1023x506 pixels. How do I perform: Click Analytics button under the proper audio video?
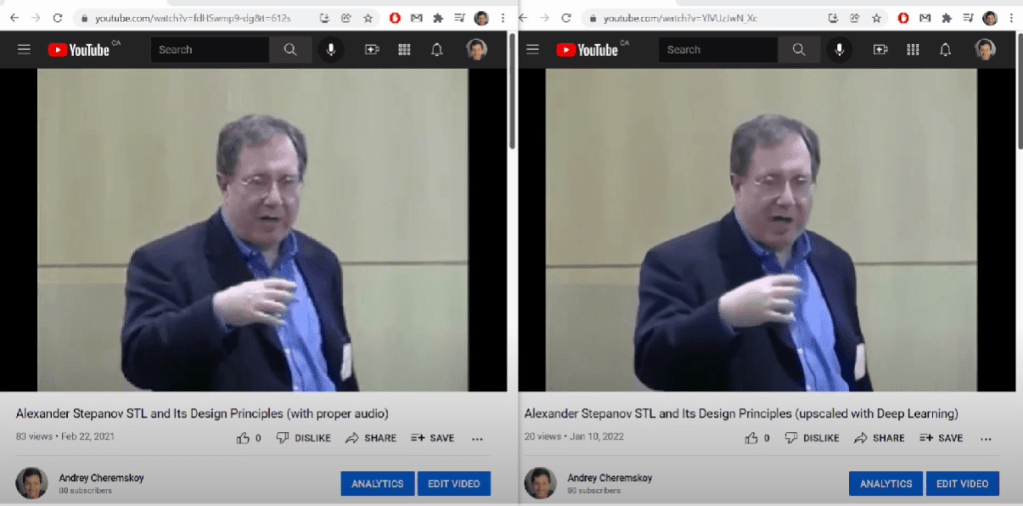click(x=377, y=484)
